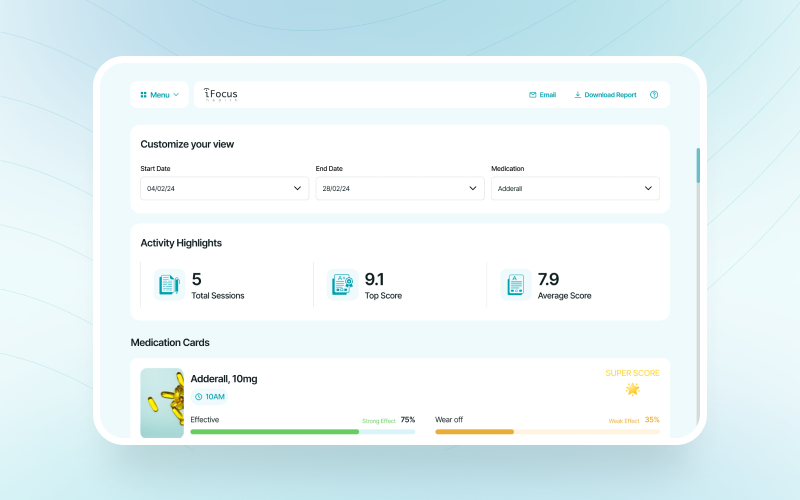The width and height of the screenshot is (800, 500).
Task: Open the Menu dropdown button
Action: tap(159, 95)
